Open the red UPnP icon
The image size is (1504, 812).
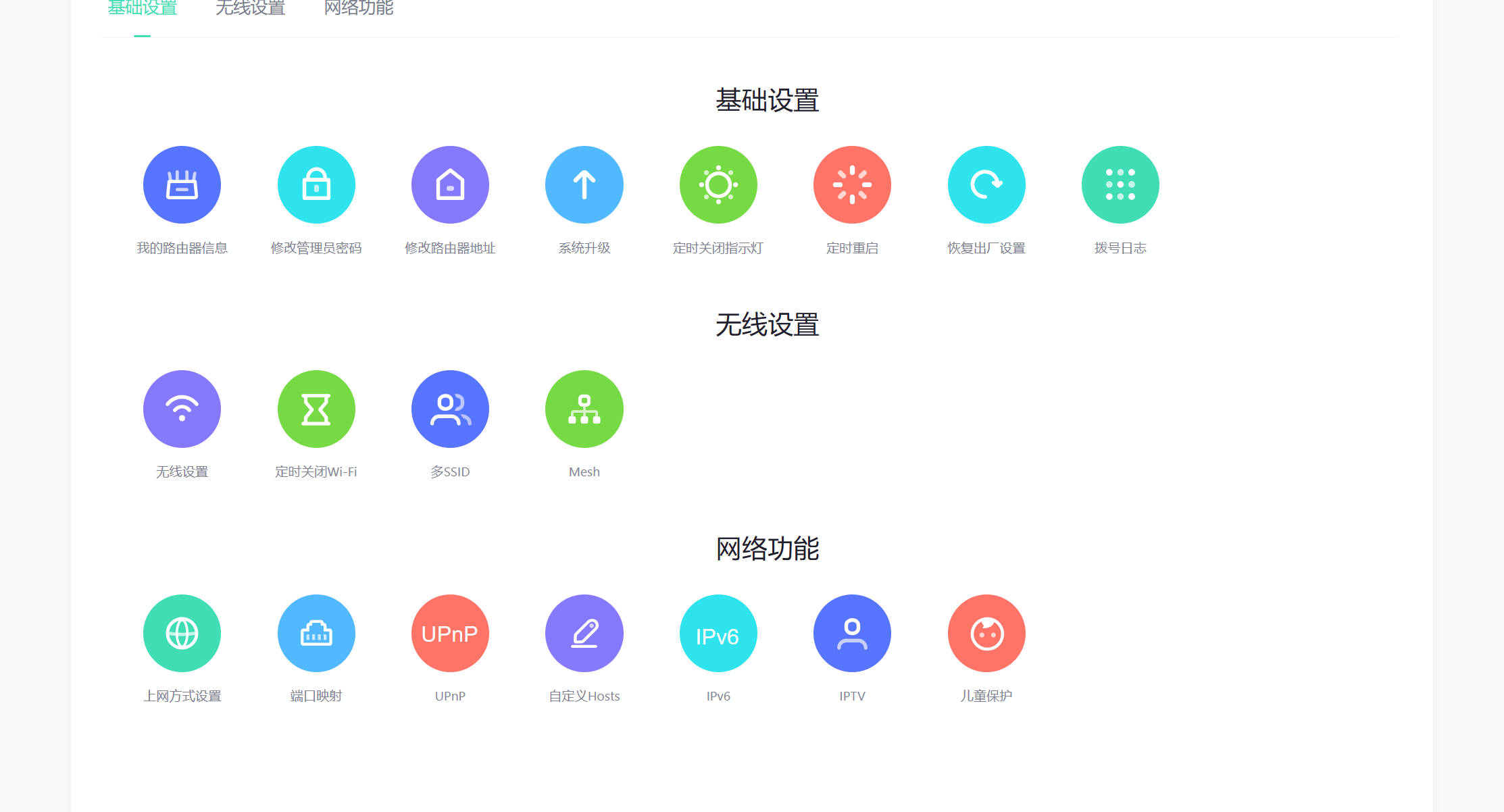[450, 633]
